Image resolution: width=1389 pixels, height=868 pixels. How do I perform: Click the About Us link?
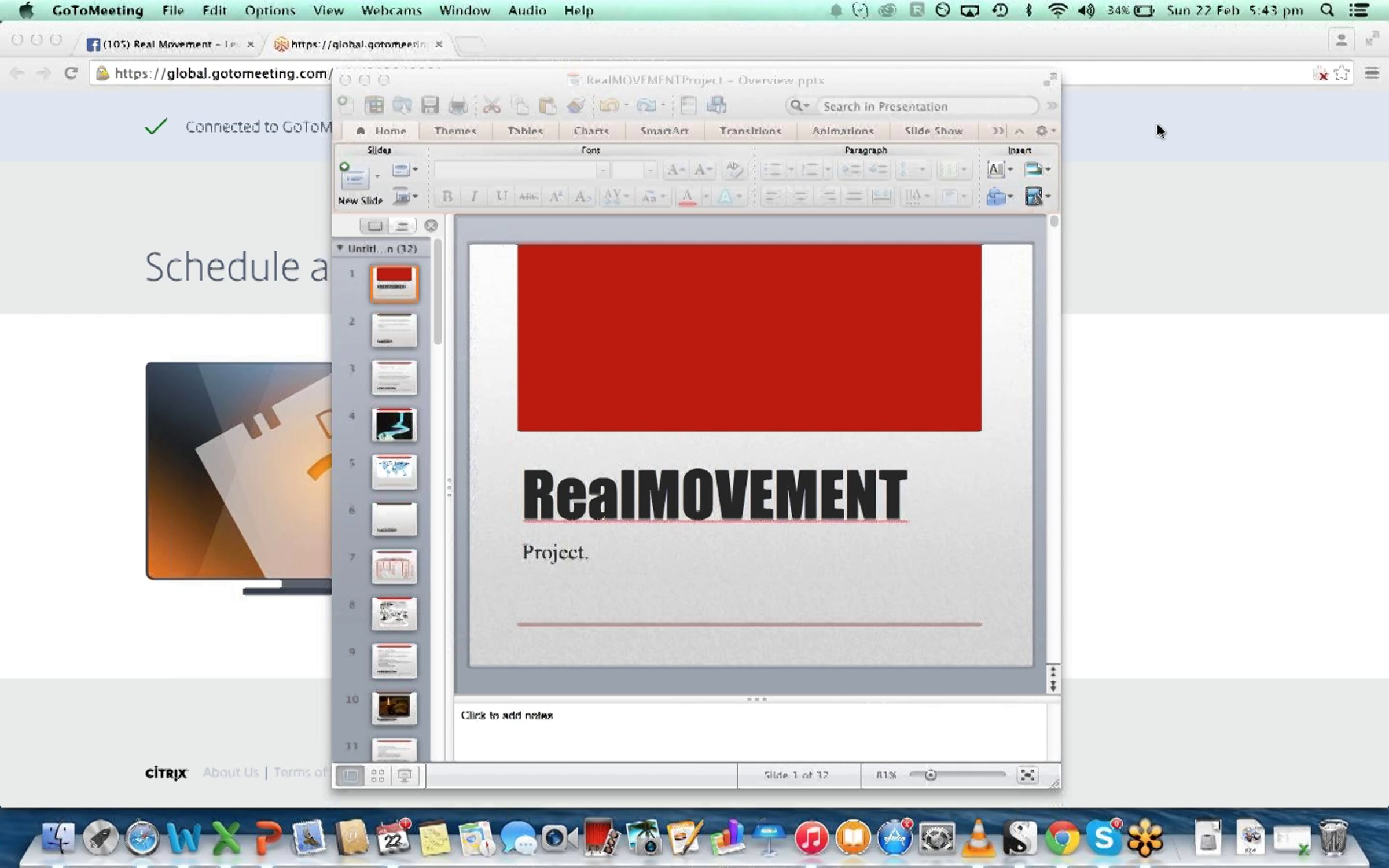coord(230,773)
